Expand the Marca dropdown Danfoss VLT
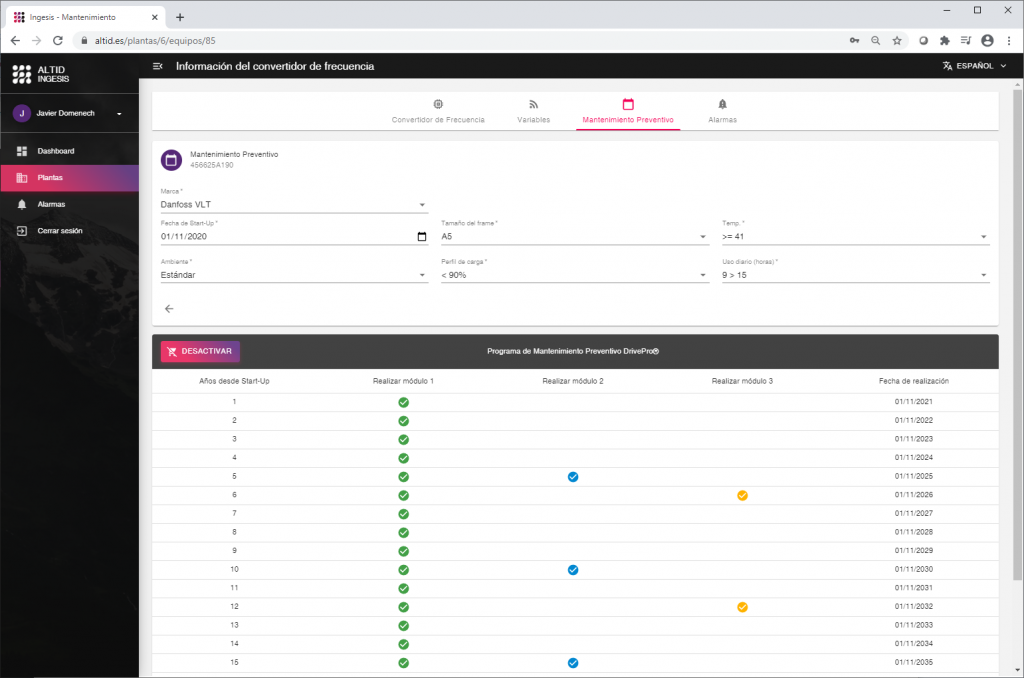 click(x=293, y=205)
